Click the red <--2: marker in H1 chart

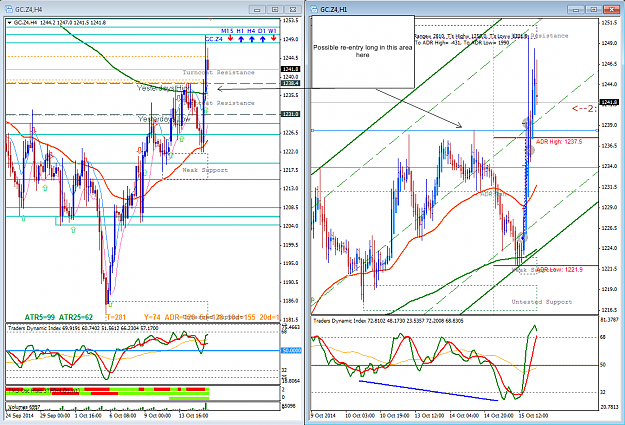coord(584,108)
